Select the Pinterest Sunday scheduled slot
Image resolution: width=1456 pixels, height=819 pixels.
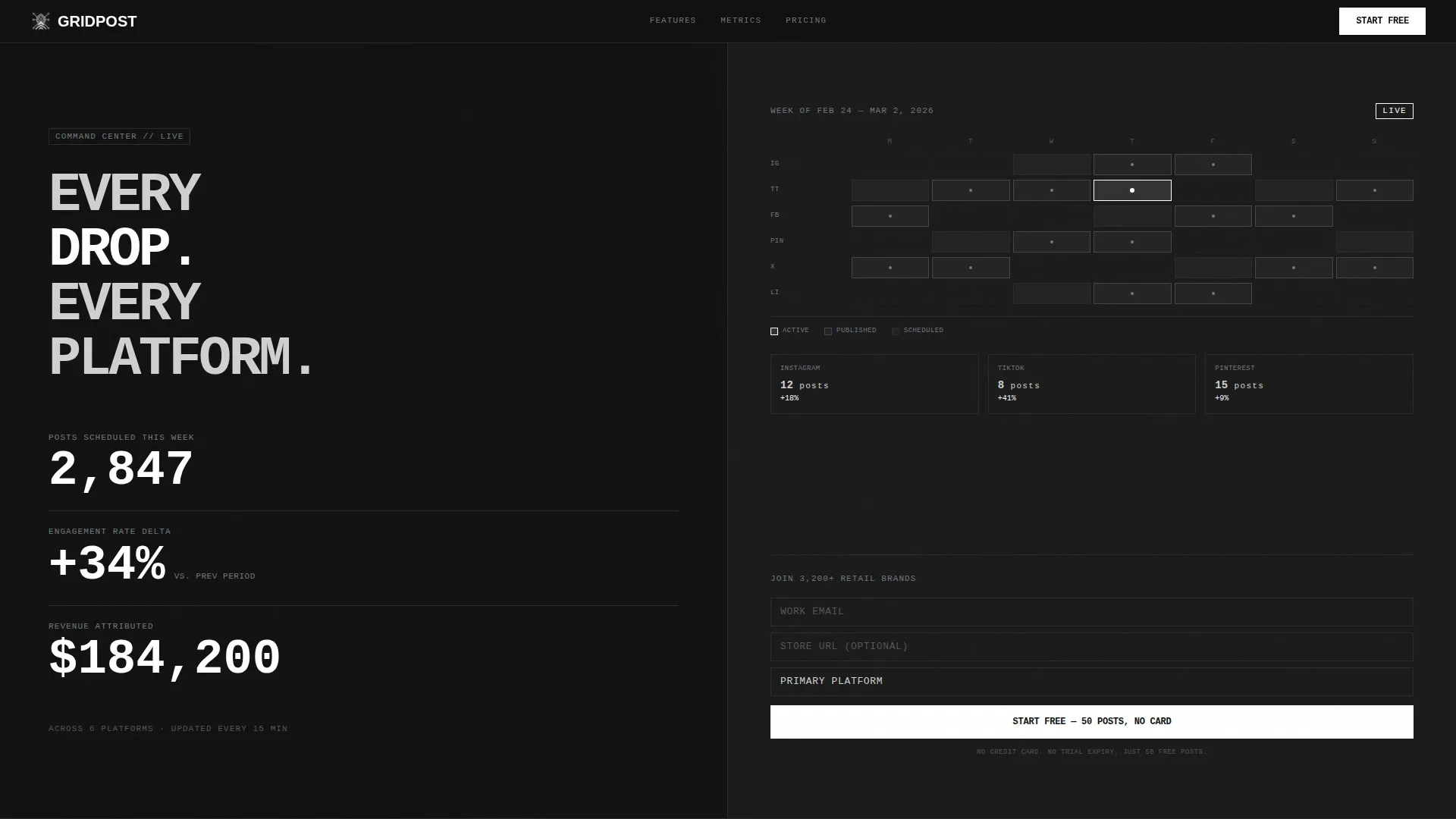[x=1374, y=242]
